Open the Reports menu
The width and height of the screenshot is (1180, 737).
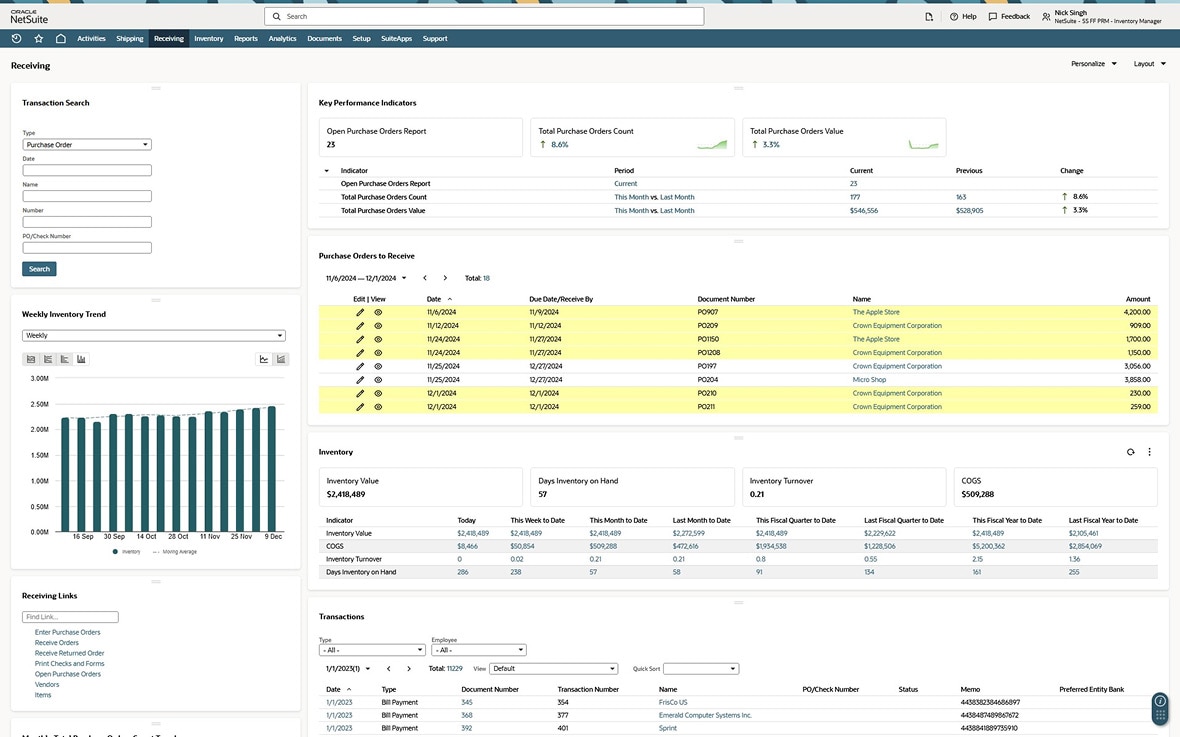(x=245, y=39)
